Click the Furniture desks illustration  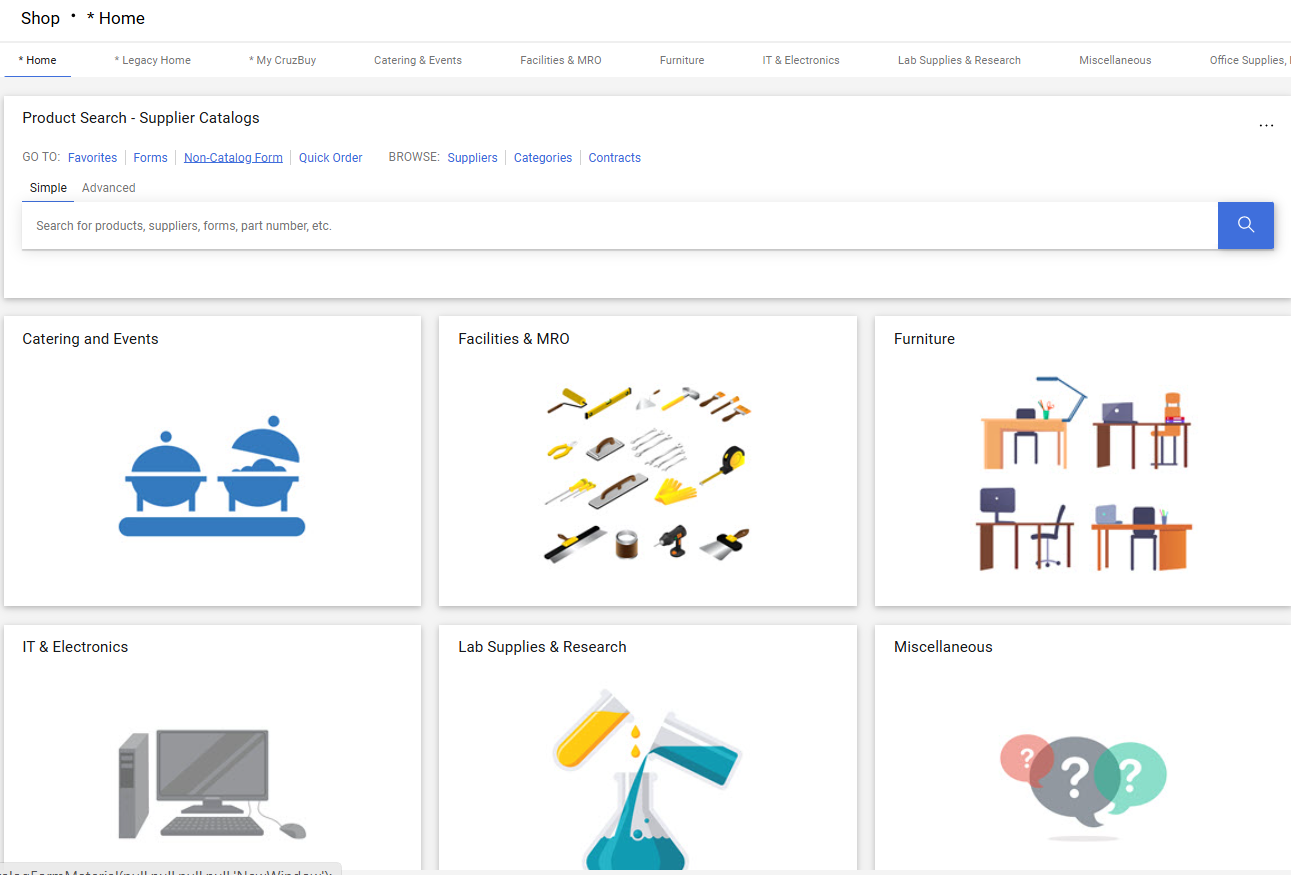(x=1085, y=474)
